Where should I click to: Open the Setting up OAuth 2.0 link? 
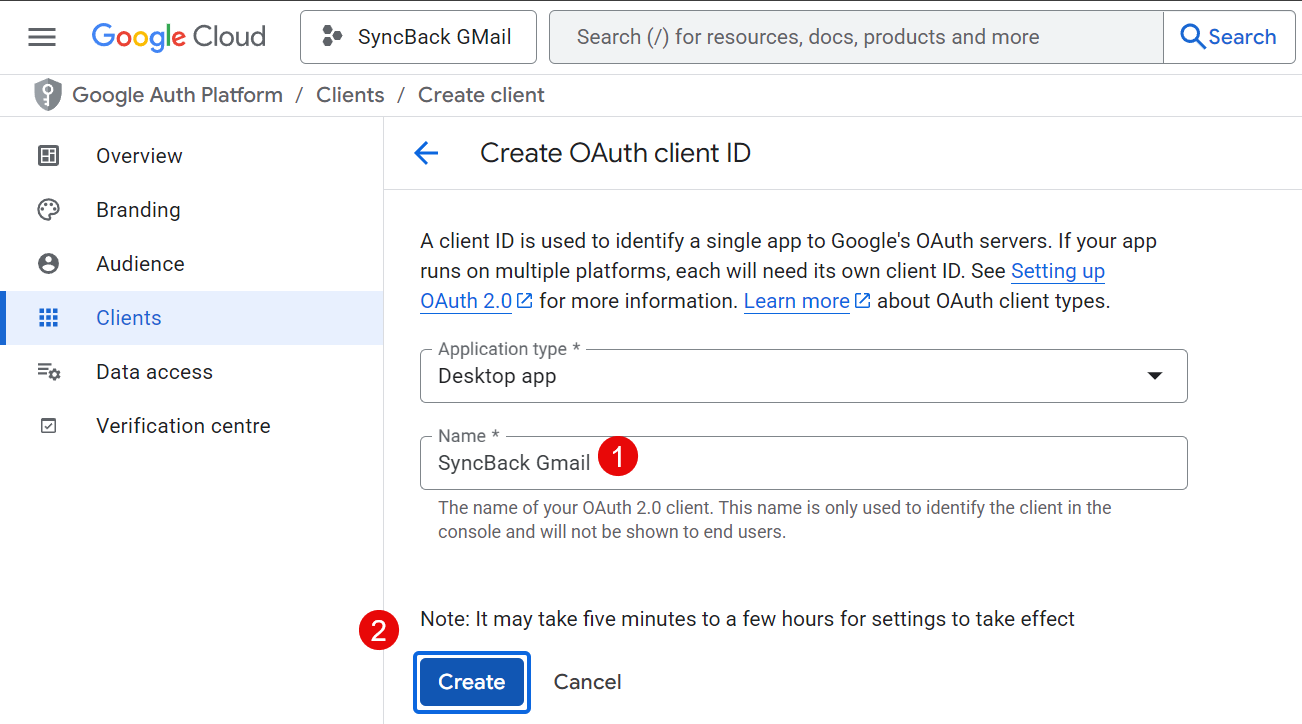pyautogui.click(x=1057, y=271)
